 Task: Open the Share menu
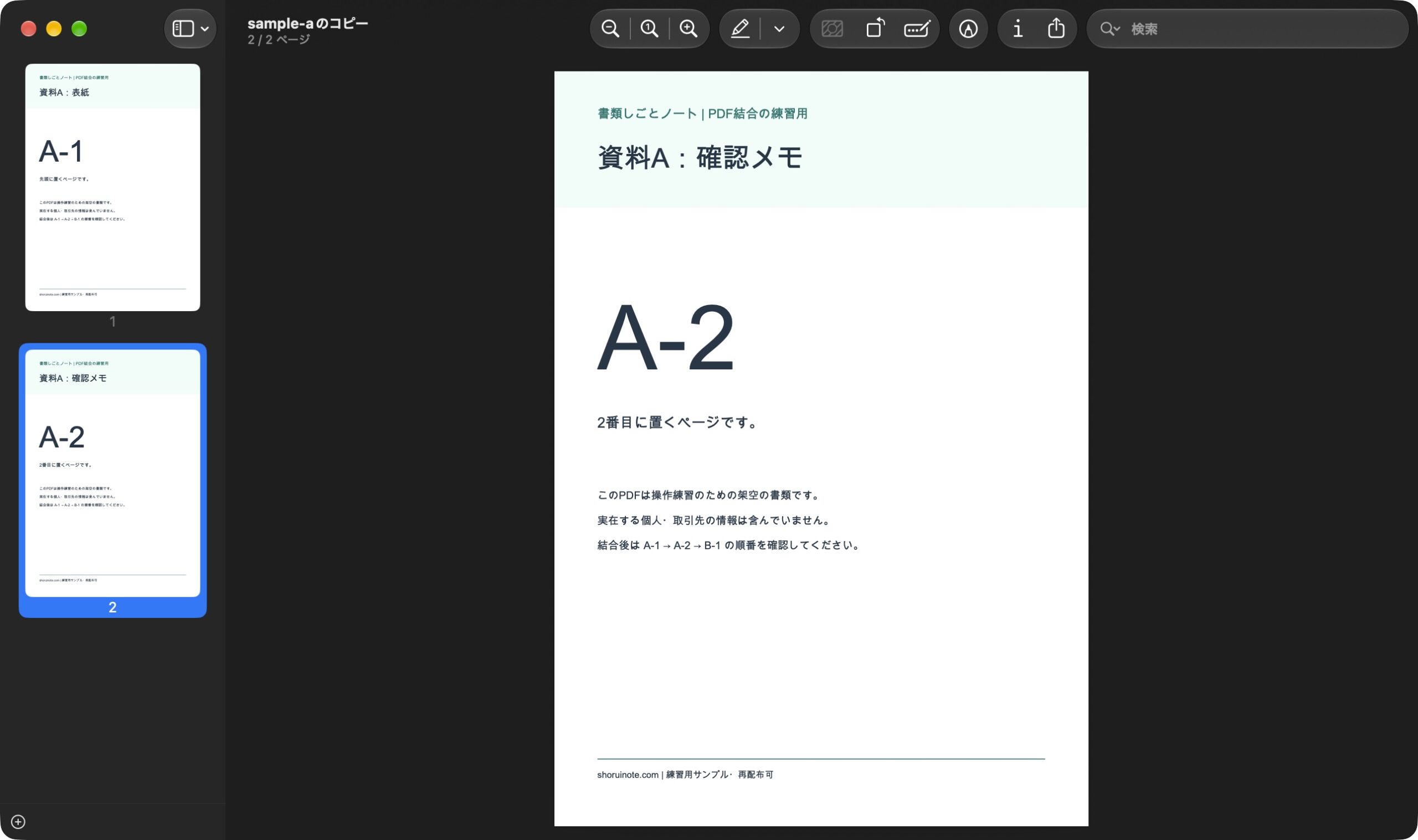click(x=1056, y=28)
